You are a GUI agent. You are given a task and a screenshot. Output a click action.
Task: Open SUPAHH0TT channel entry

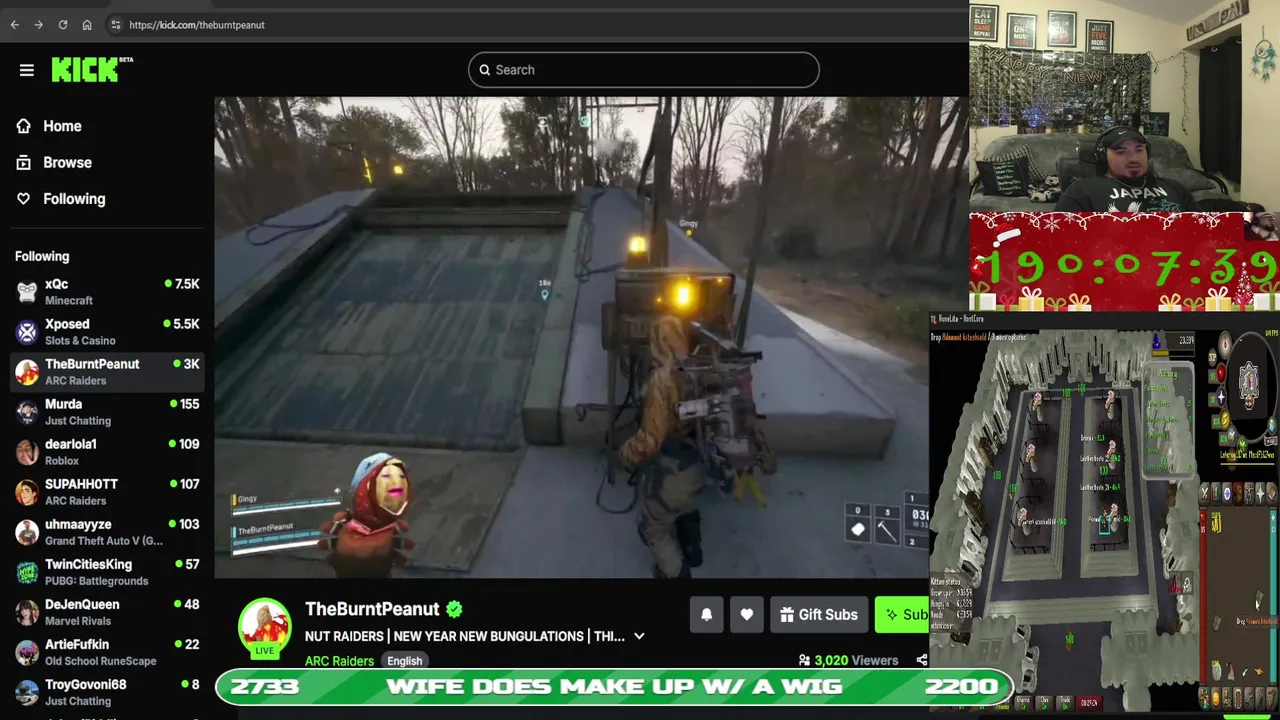tap(106, 492)
